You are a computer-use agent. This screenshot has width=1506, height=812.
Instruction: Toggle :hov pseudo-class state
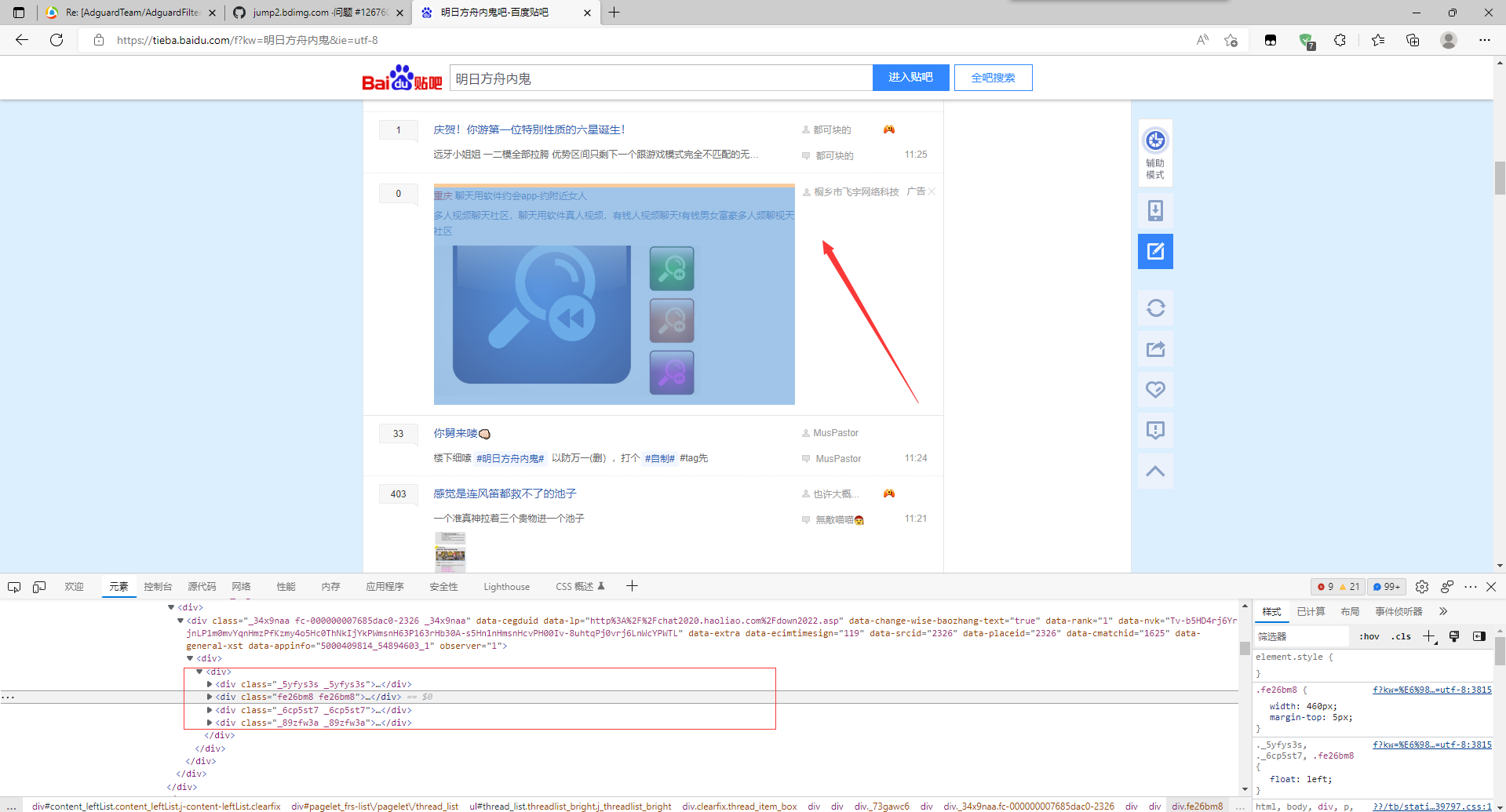pos(1369,636)
